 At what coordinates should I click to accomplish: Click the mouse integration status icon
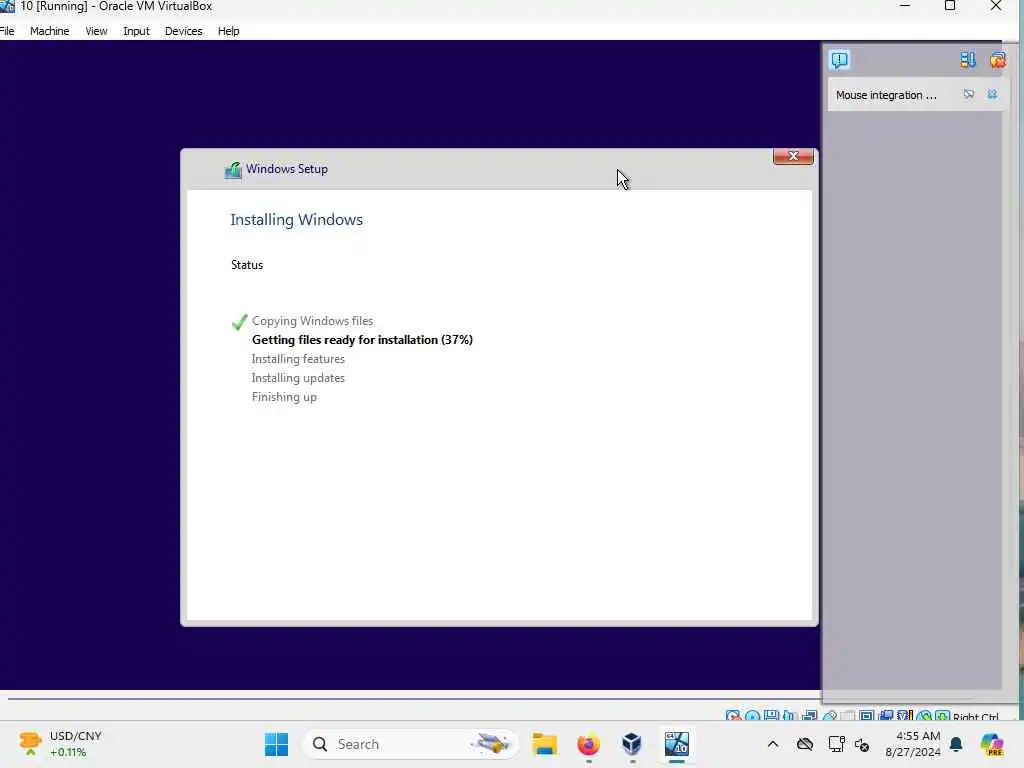click(x=924, y=716)
